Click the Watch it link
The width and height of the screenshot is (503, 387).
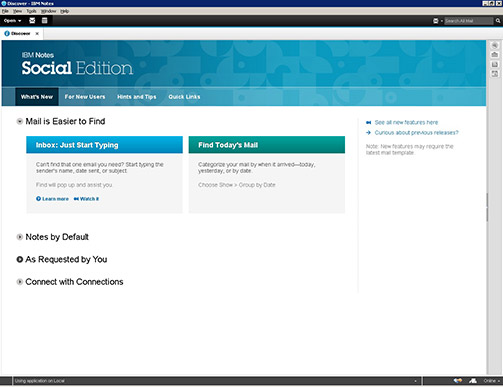click(86, 199)
